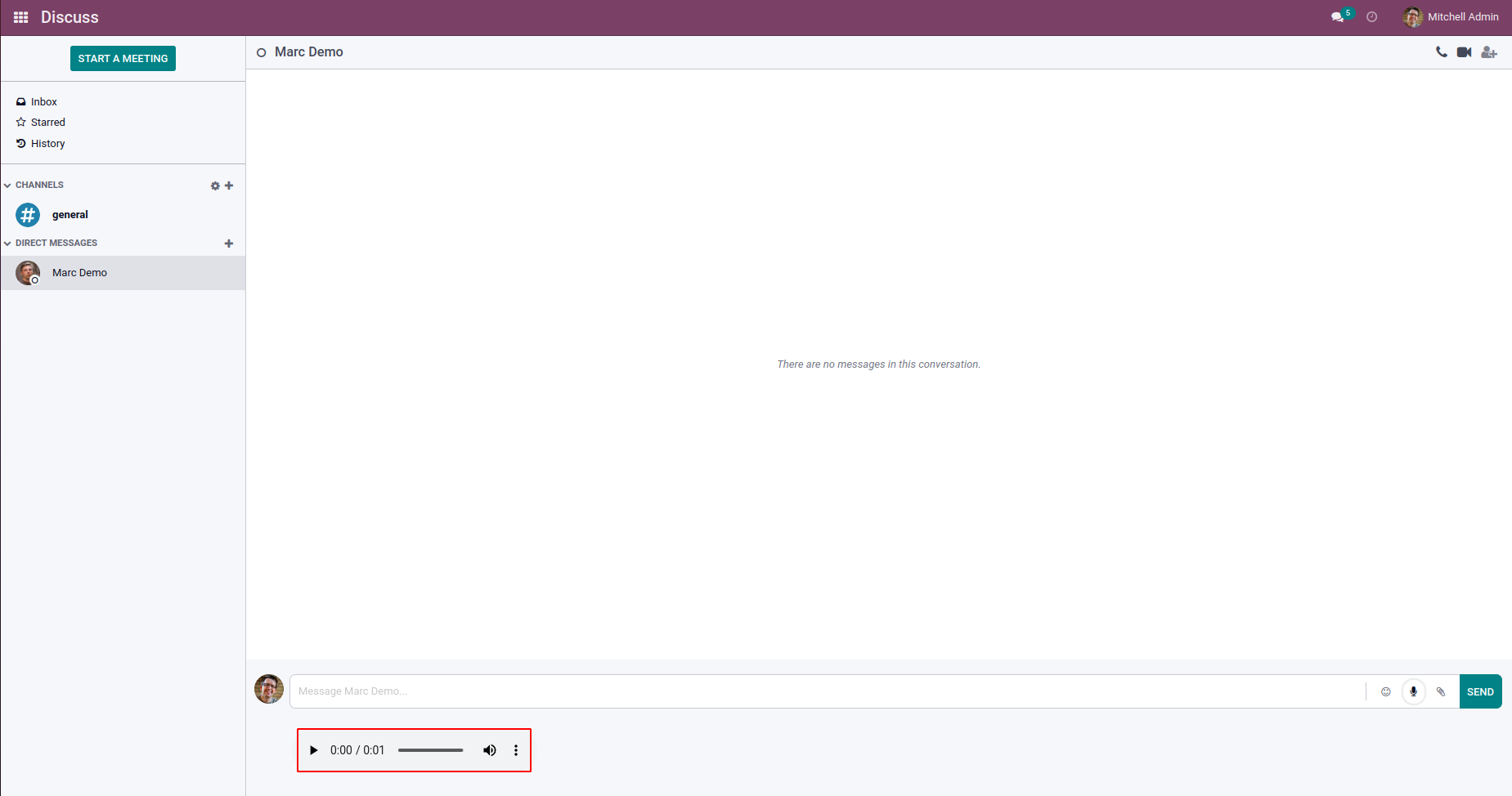Open the emoji picker
1512x796 pixels.
pyautogui.click(x=1386, y=692)
